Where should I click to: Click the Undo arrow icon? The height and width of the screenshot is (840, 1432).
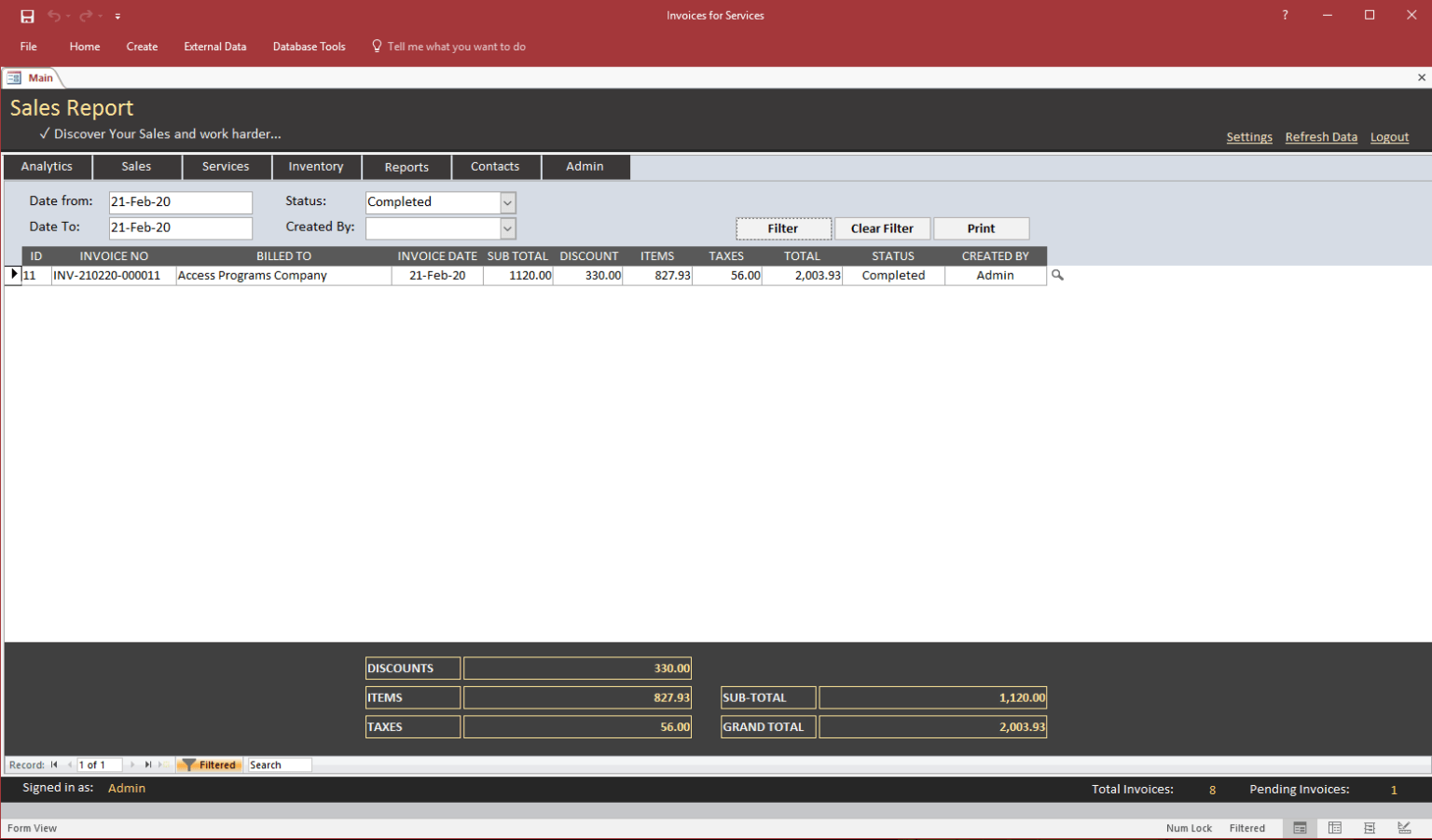coord(54,16)
